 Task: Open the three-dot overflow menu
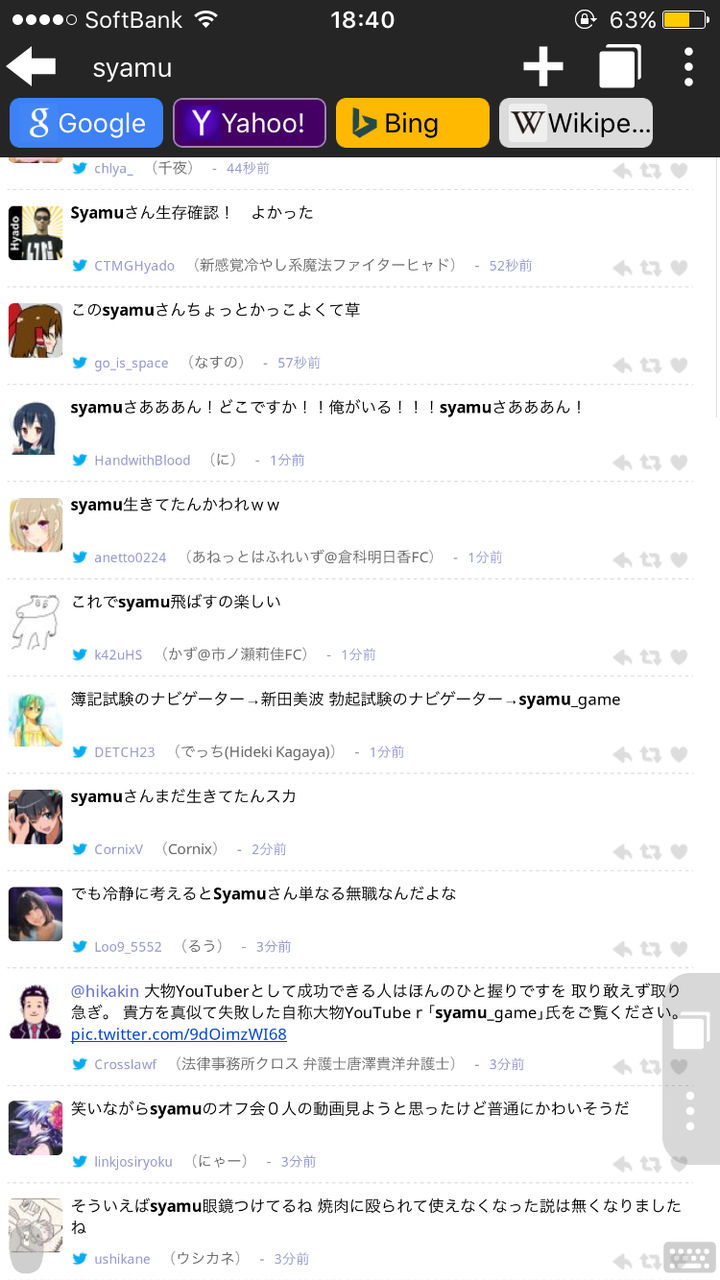coord(689,67)
